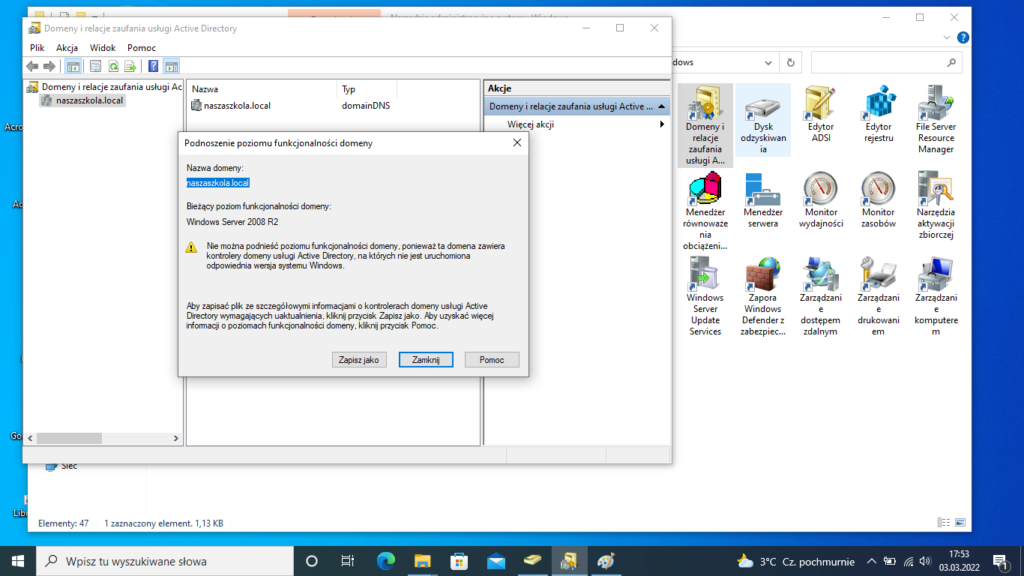Toggle the console tree show/hide toolbar button
Viewport: 1024px width, 576px height.
[x=73, y=66]
